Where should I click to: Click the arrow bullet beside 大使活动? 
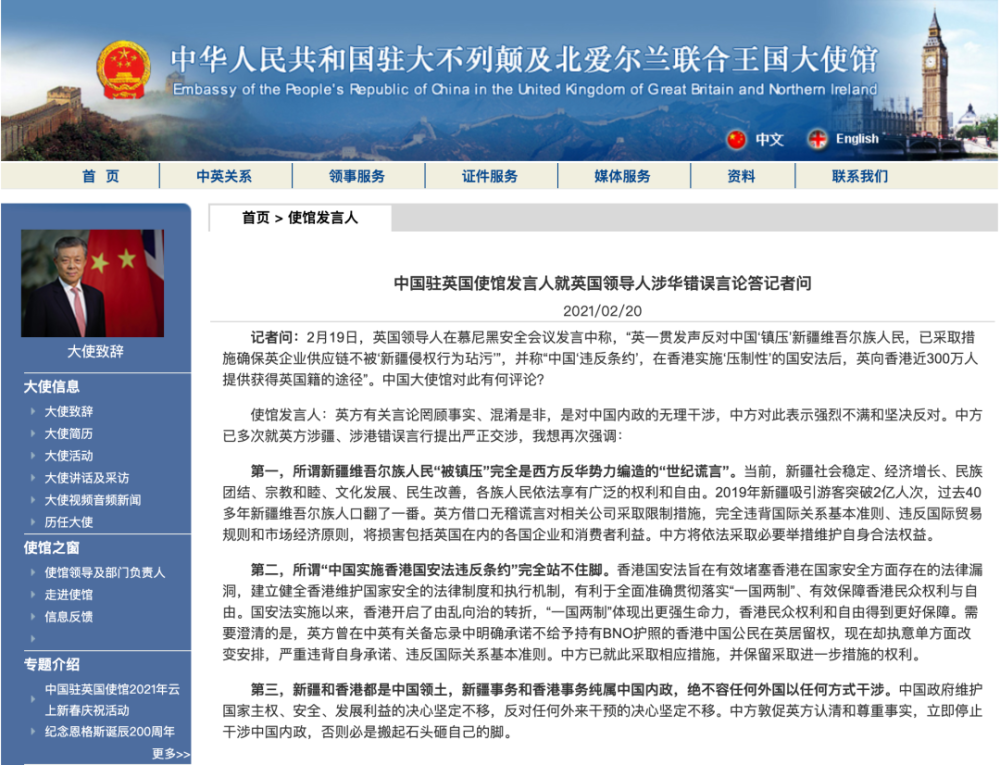coord(33,456)
